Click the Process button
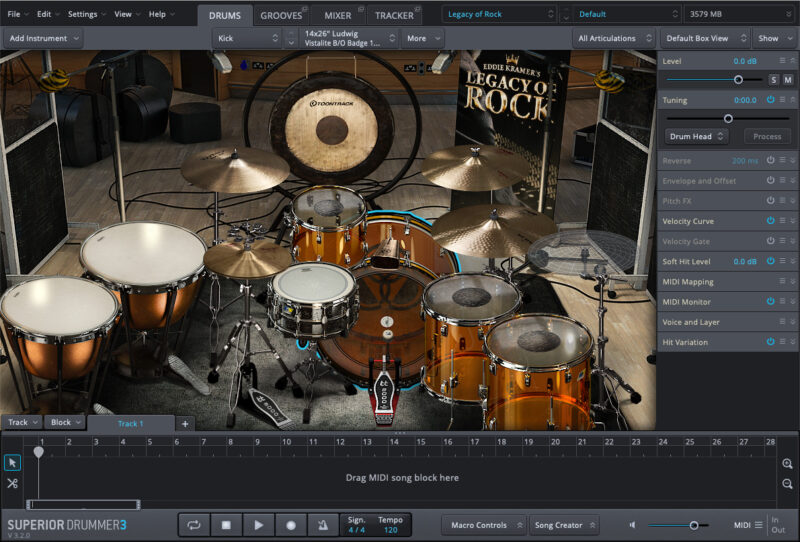The height and width of the screenshot is (542, 800). tap(767, 136)
